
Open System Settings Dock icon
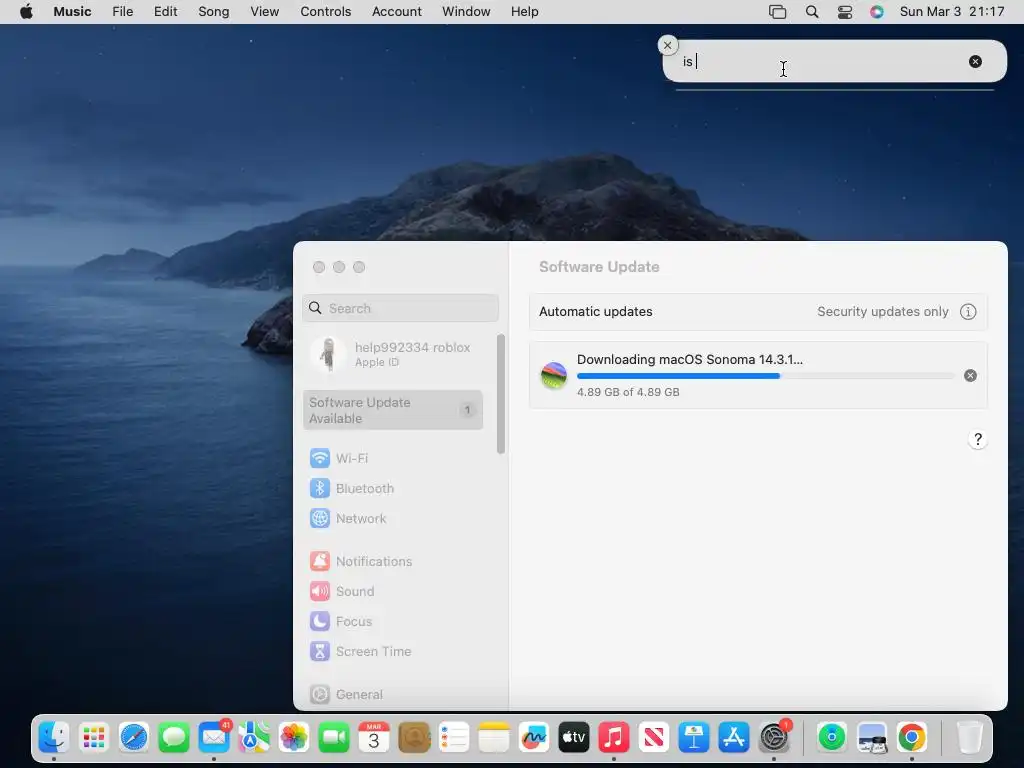tap(775, 737)
